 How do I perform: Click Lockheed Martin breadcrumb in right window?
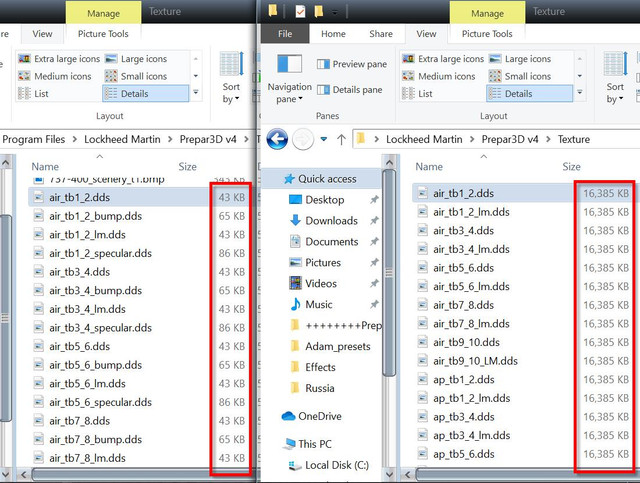click(424, 140)
